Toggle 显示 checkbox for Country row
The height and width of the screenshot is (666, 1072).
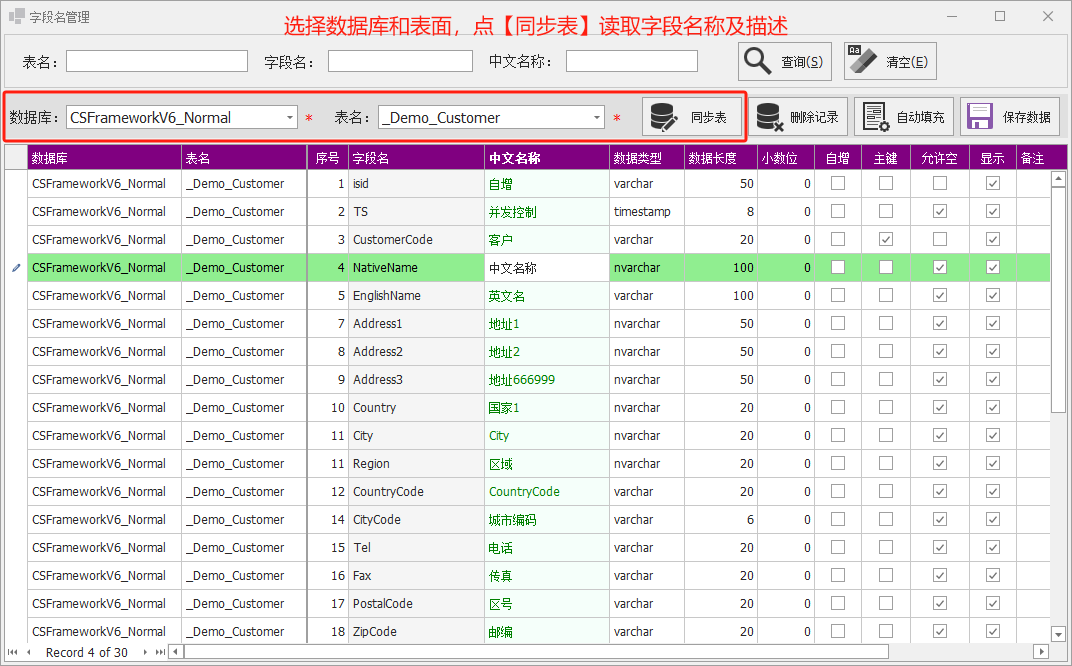[993, 408]
